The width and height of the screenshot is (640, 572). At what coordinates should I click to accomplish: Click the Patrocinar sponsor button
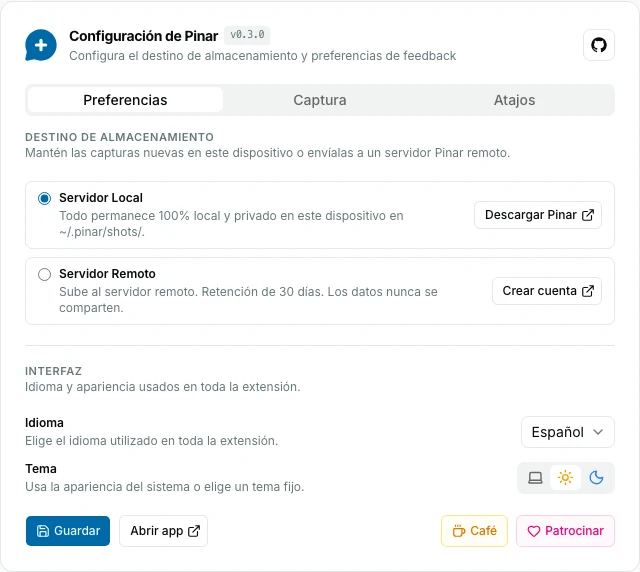[x=565, y=531]
